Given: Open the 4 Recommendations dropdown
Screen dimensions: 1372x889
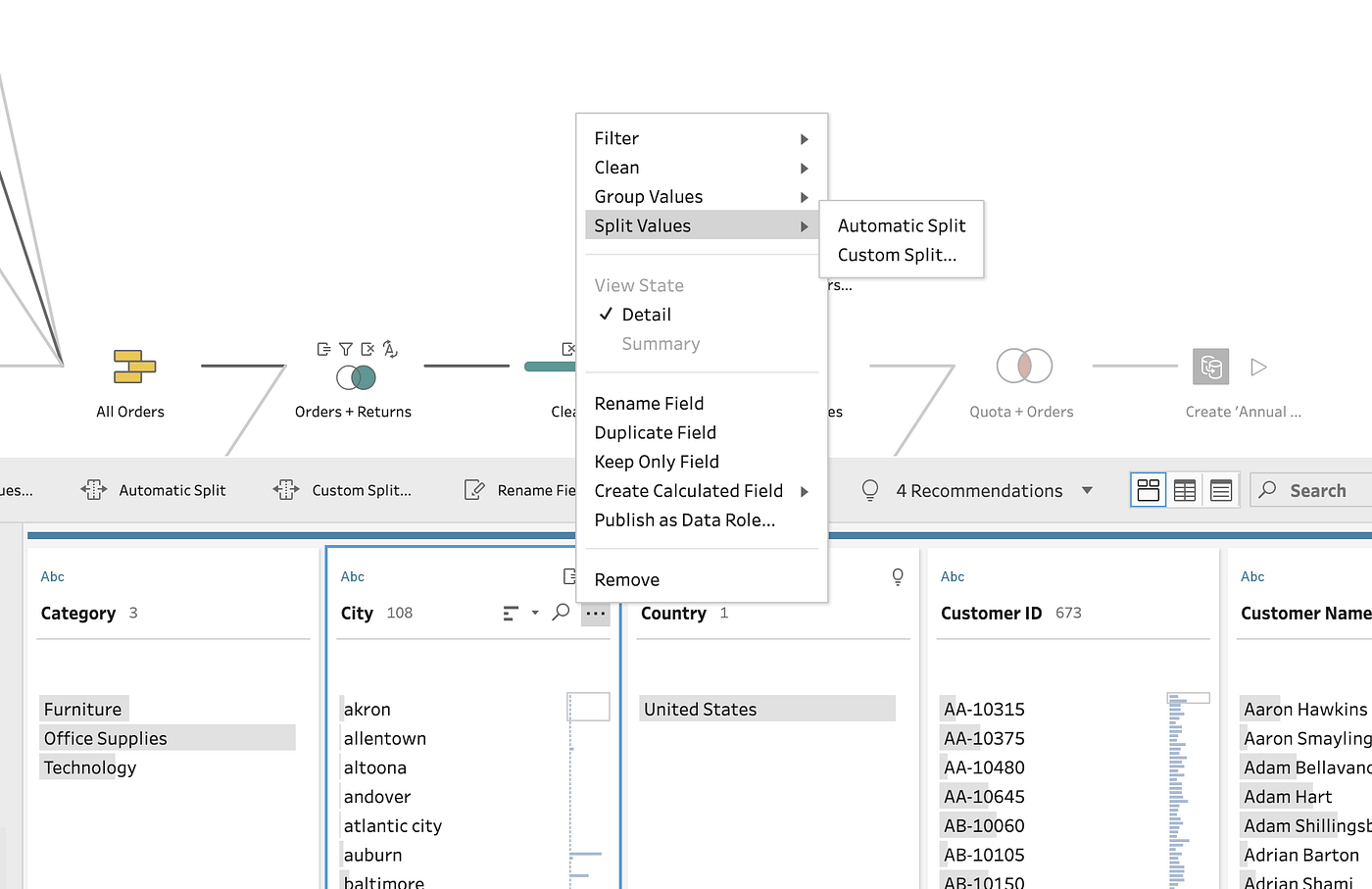Looking at the screenshot, I should 1087,490.
